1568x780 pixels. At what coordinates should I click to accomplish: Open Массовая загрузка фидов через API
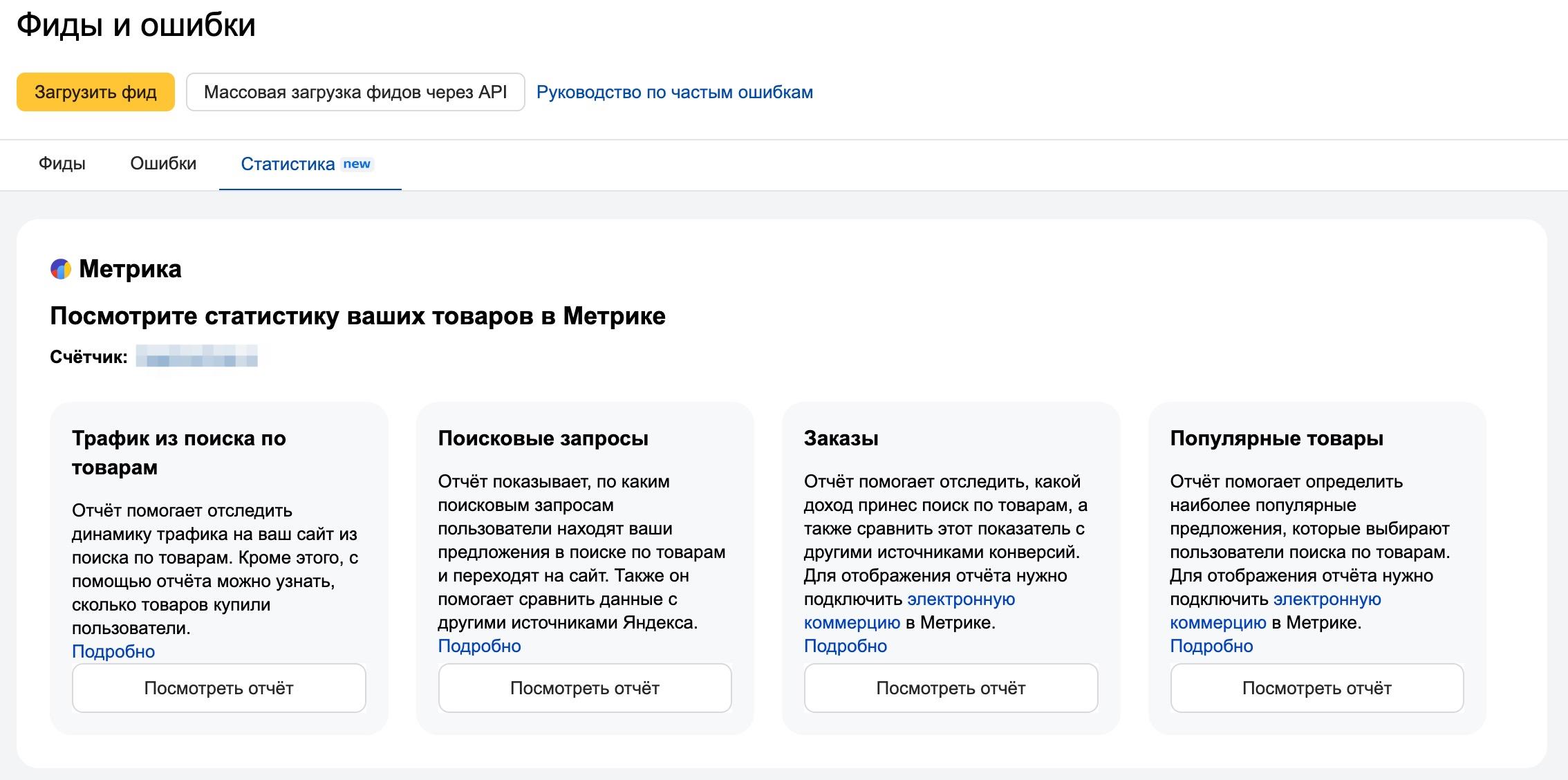(355, 92)
